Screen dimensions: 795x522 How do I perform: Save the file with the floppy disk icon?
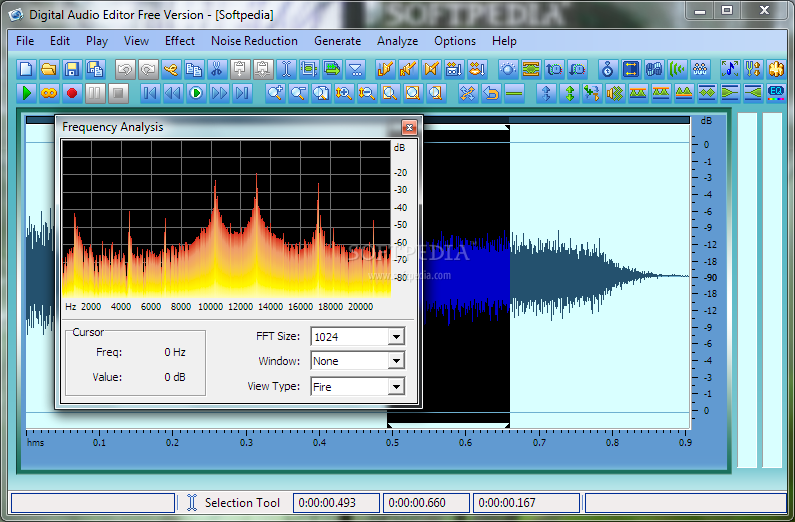(x=72, y=69)
